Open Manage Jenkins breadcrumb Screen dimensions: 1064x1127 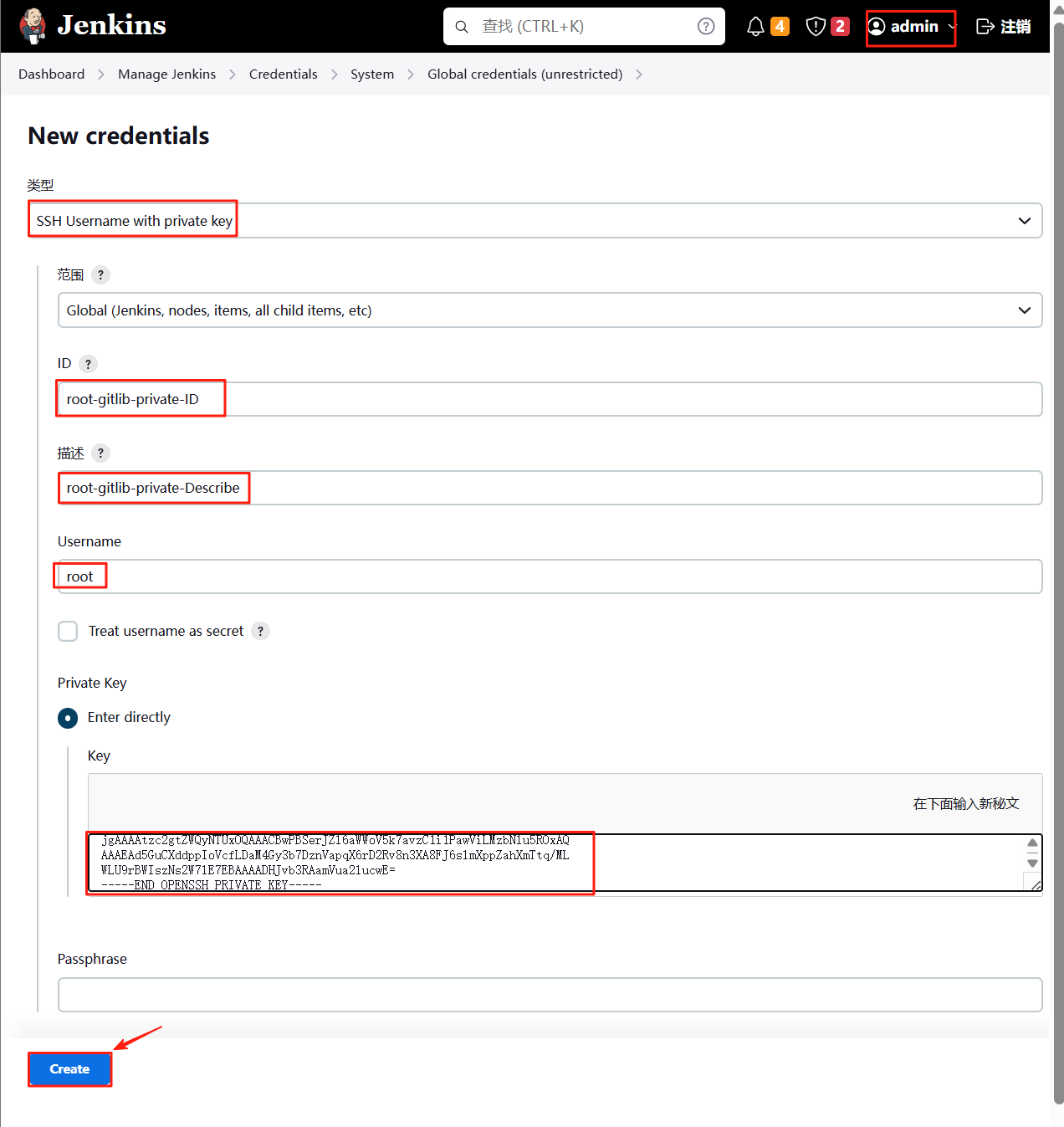point(167,74)
